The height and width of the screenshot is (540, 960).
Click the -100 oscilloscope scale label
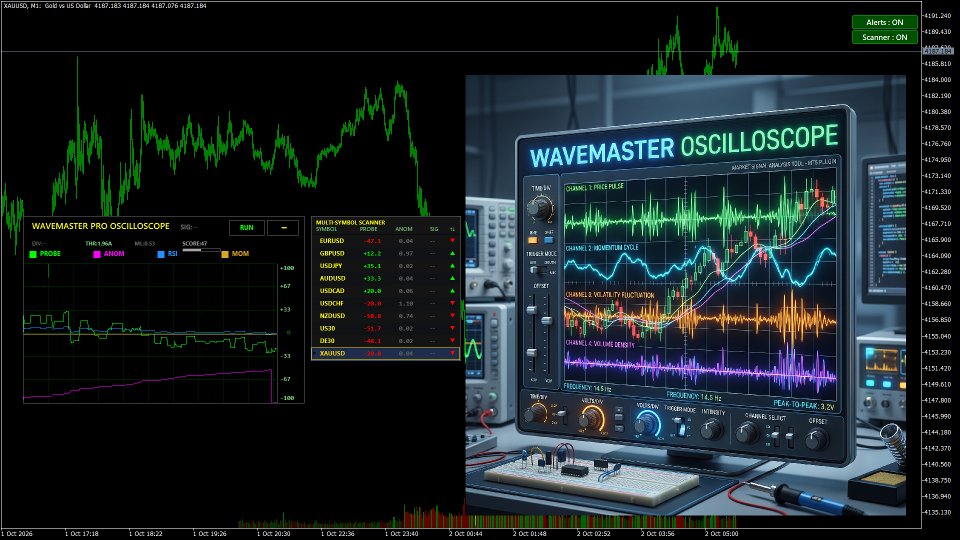pos(287,398)
